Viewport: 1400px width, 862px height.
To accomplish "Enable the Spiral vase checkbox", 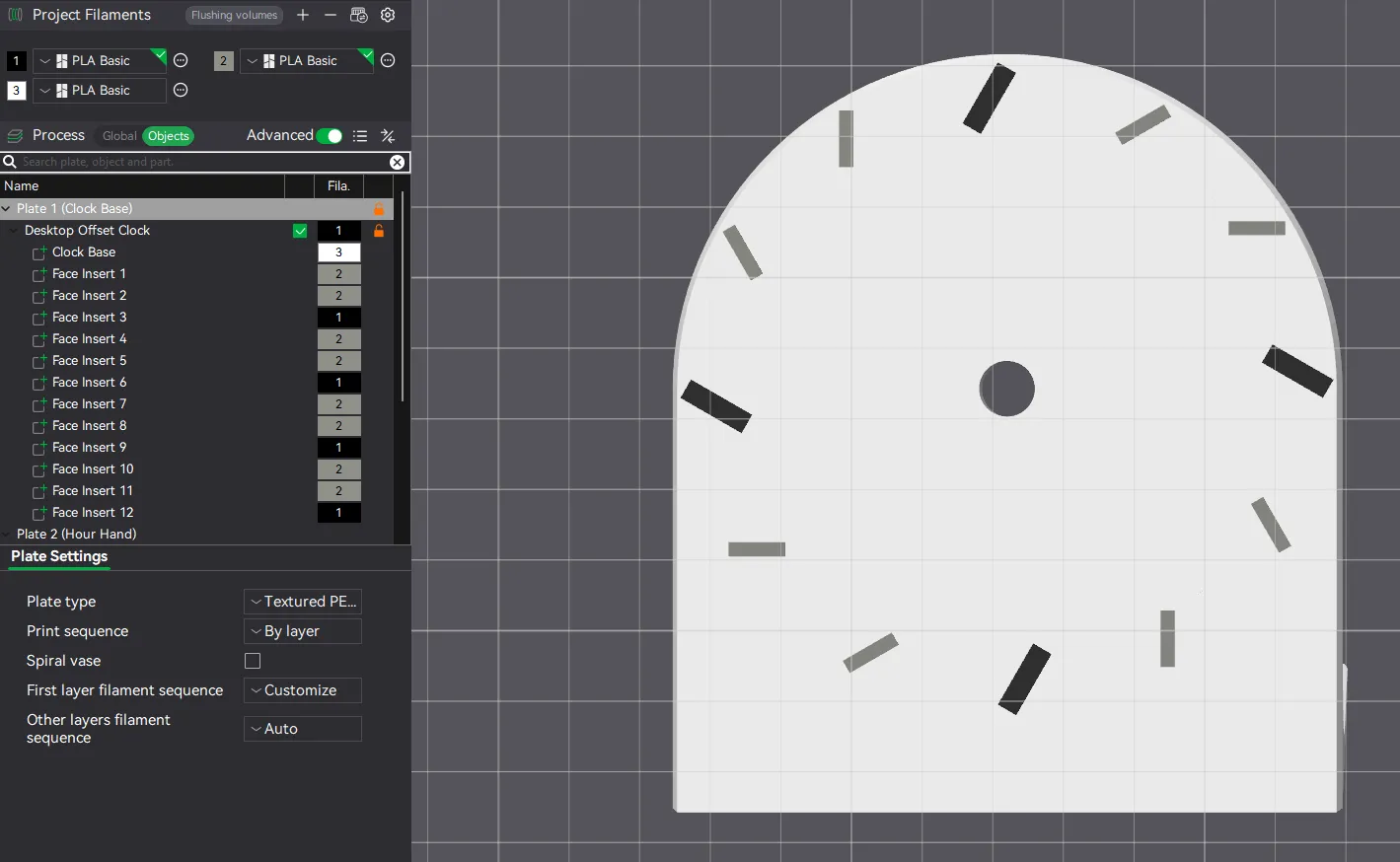I will click(x=253, y=661).
